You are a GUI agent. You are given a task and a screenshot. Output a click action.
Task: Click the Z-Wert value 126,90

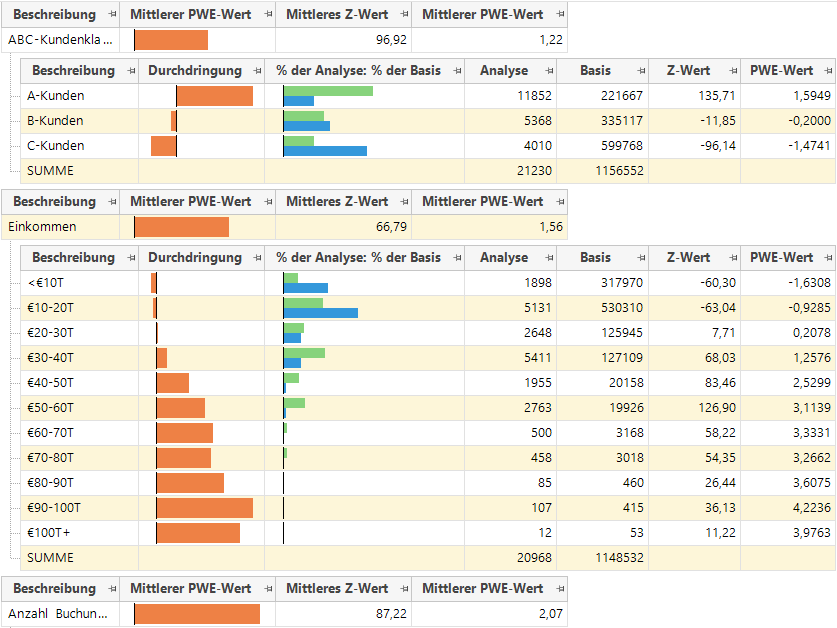[x=717, y=408]
